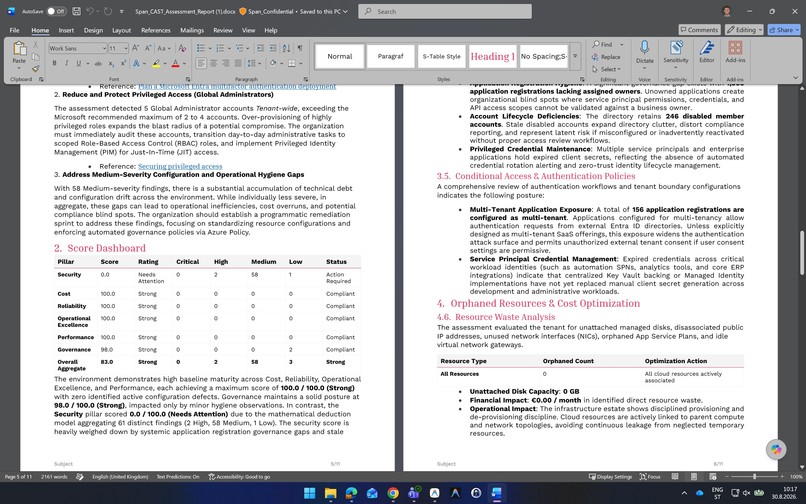Select the Format Painter brush

[x=35, y=68]
